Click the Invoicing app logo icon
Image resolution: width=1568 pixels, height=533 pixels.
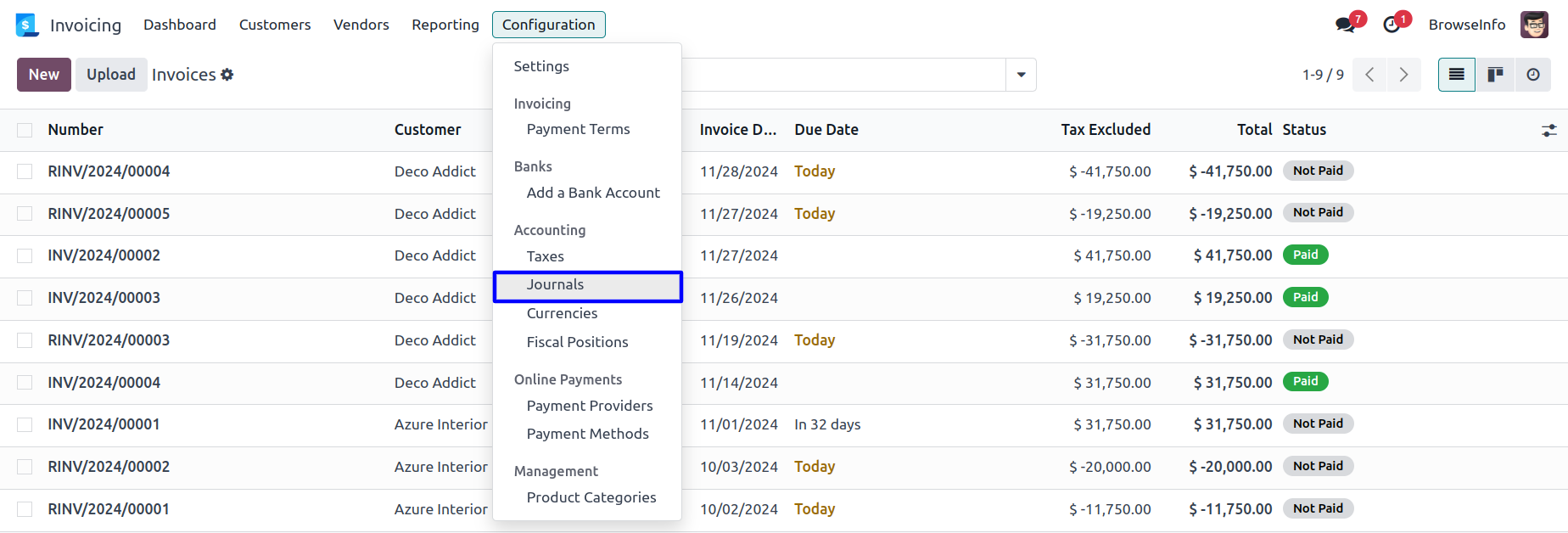click(x=27, y=25)
